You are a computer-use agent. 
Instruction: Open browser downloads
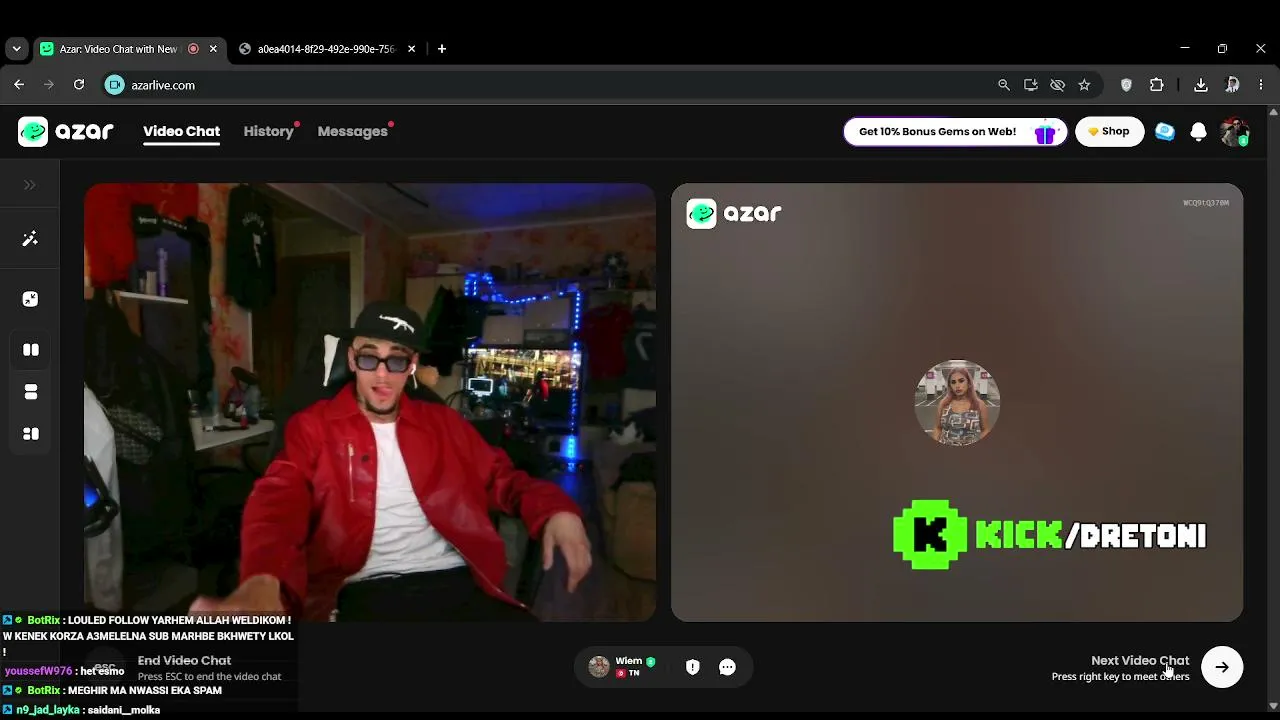tap(1201, 85)
